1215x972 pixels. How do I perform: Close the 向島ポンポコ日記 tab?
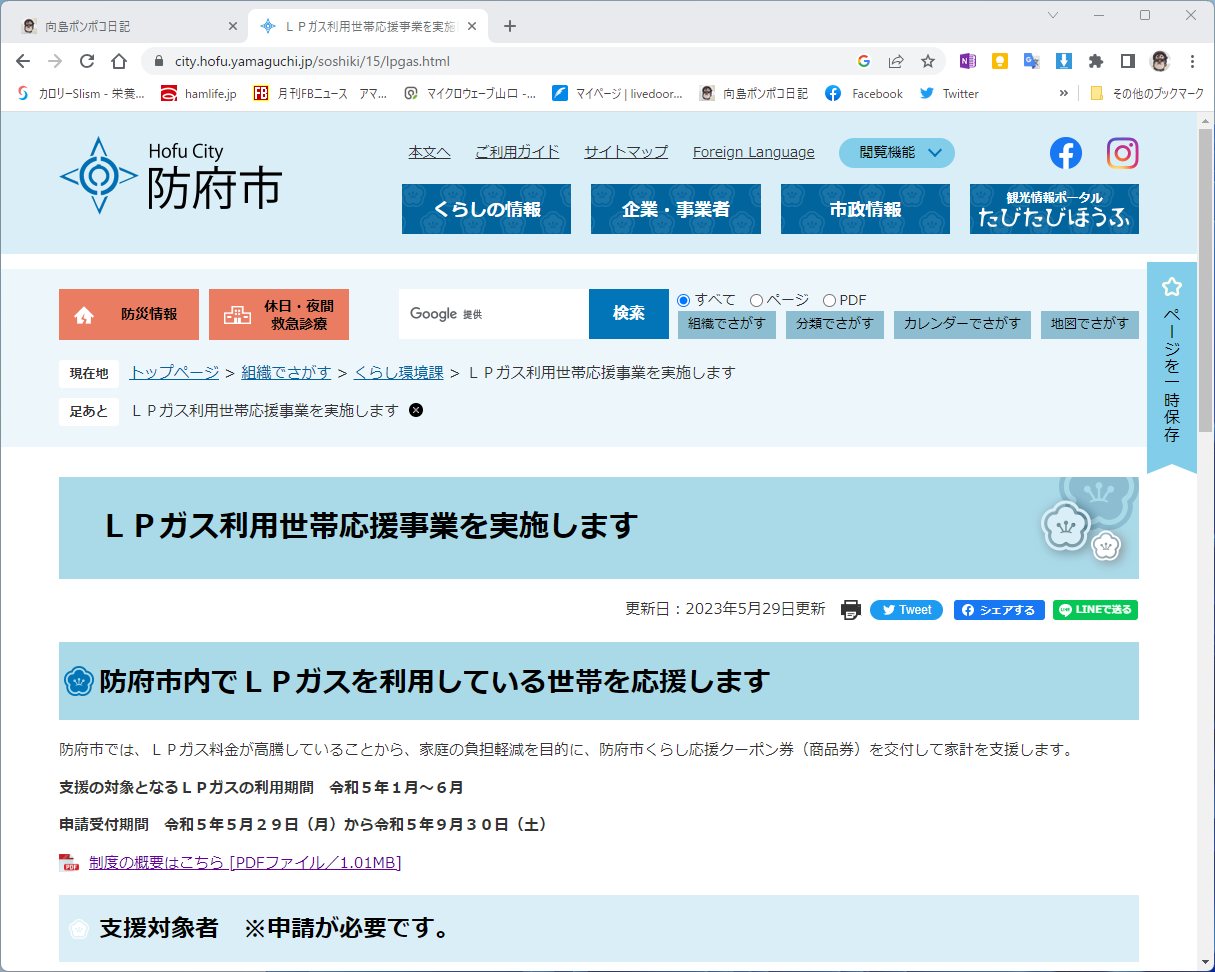click(233, 26)
